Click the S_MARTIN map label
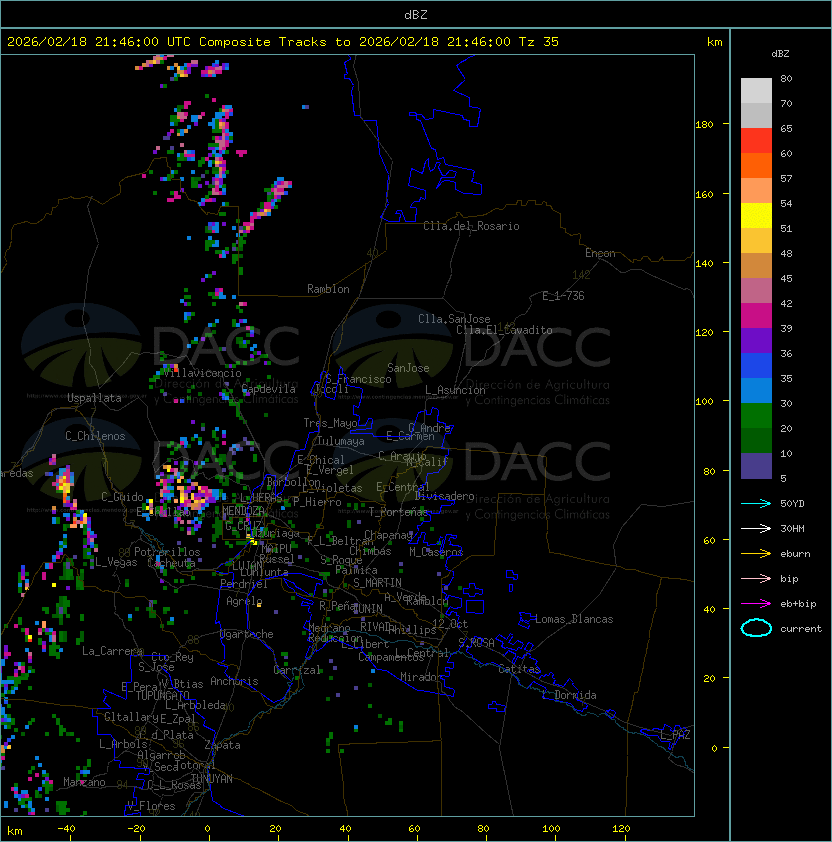832x842 pixels. (377, 583)
